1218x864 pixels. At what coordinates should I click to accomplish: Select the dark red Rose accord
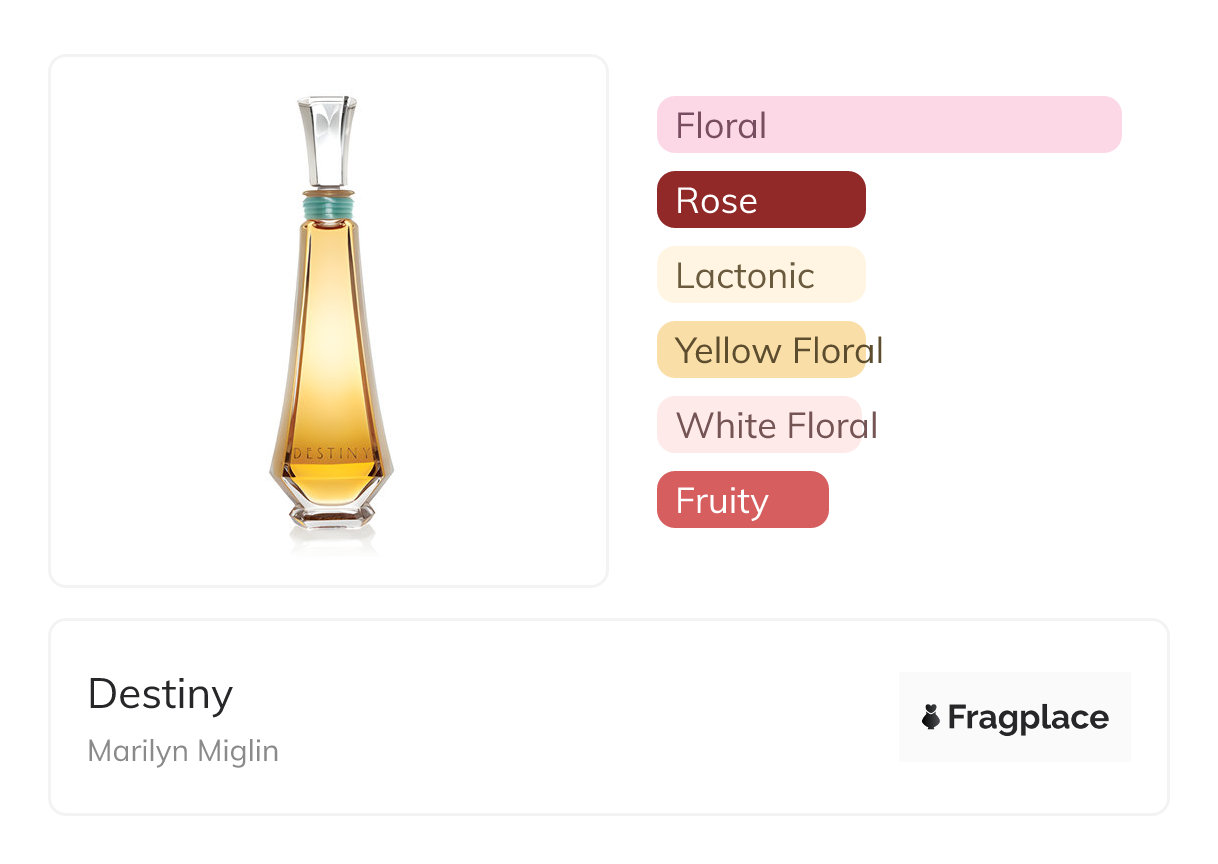pyautogui.click(x=760, y=200)
